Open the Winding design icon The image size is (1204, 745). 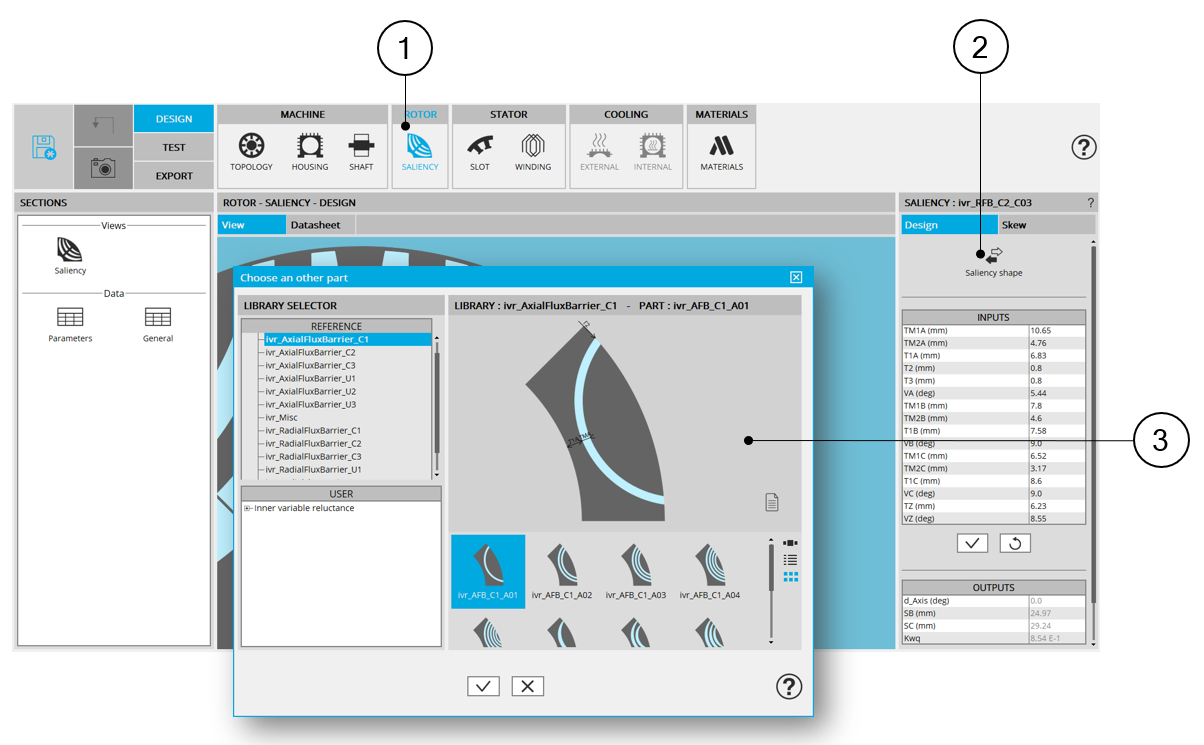(533, 150)
